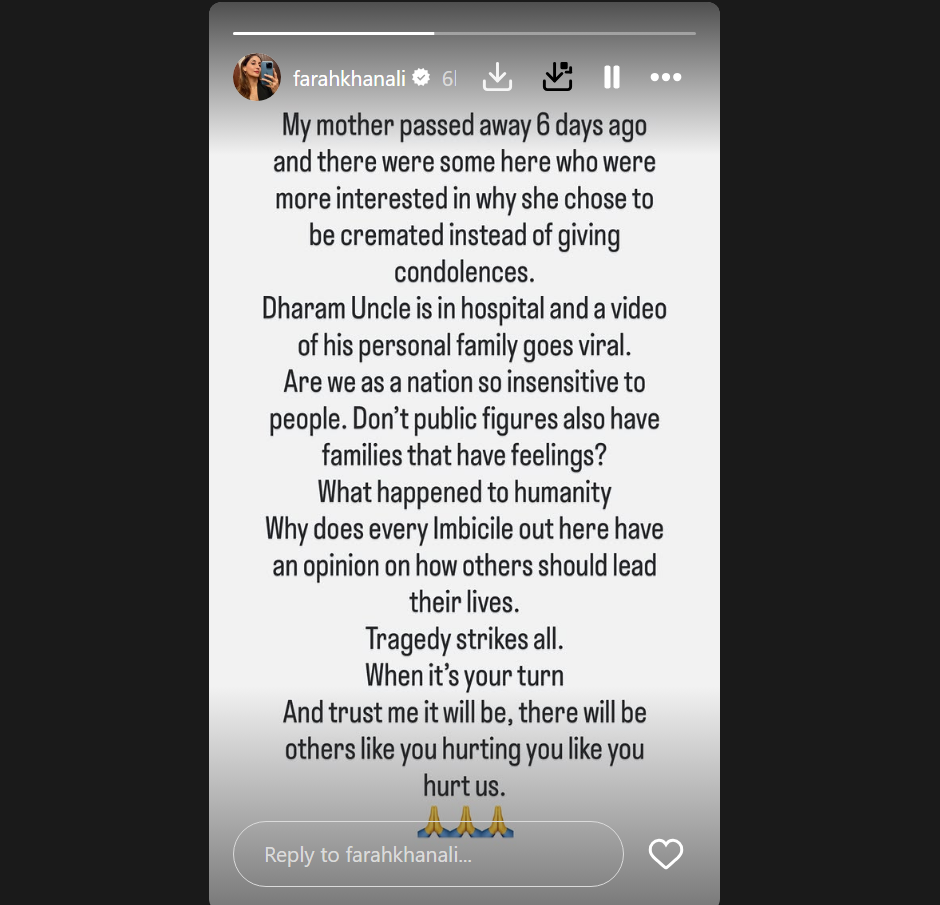Click the dark backdrop right of the story
Image resolution: width=940 pixels, height=905 pixels.
(830, 452)
